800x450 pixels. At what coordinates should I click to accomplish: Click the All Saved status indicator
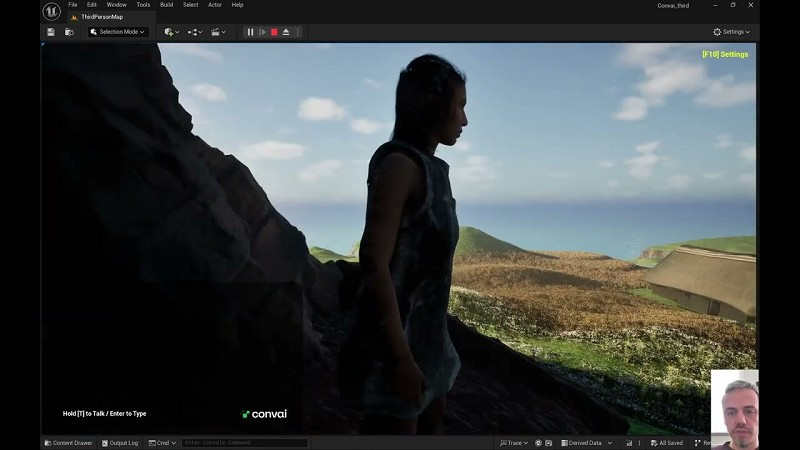tap(666, 443)
